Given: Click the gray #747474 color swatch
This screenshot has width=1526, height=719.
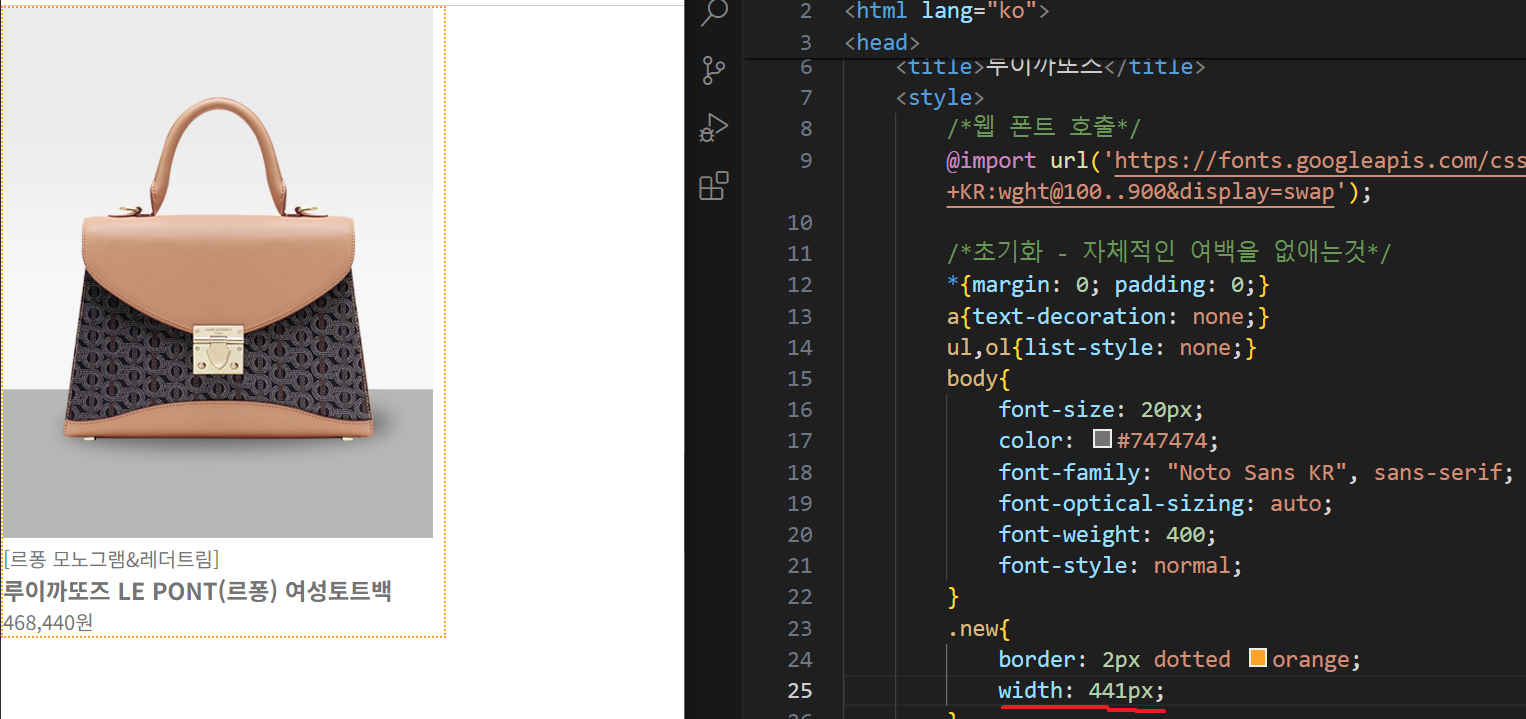Looking at the screenshot, I should [1103, 440].
